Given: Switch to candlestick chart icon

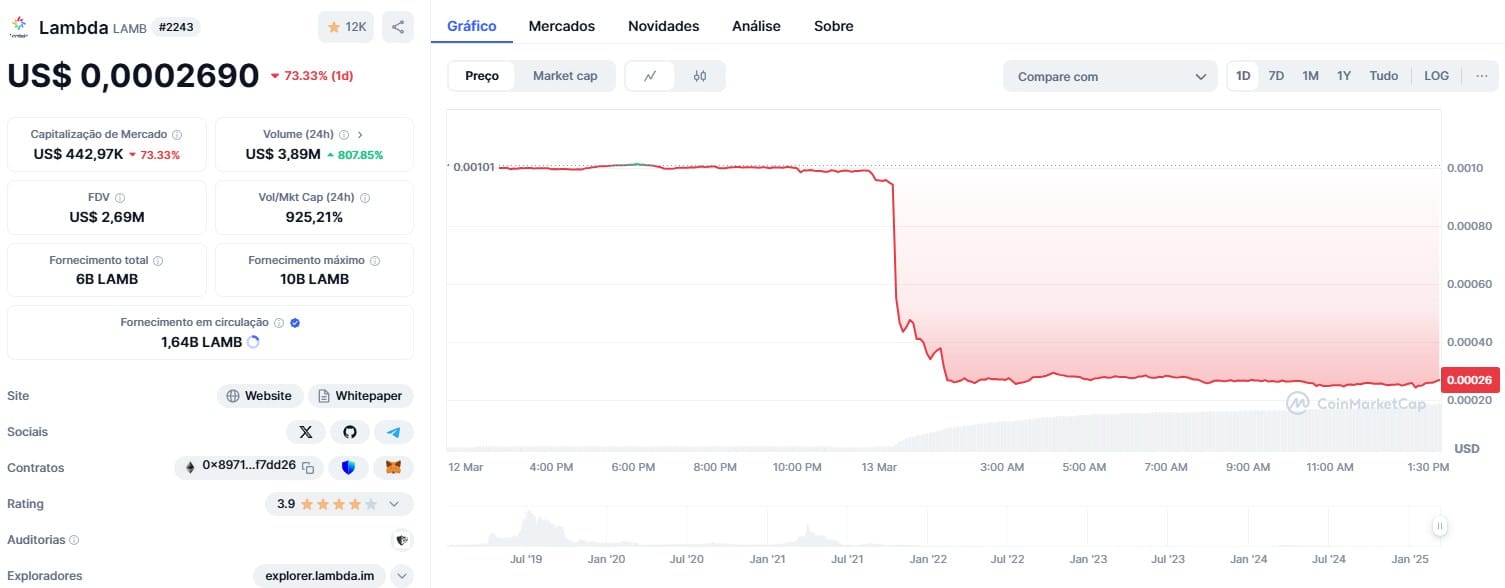Looking at the screenshot, I should [700, 76].
